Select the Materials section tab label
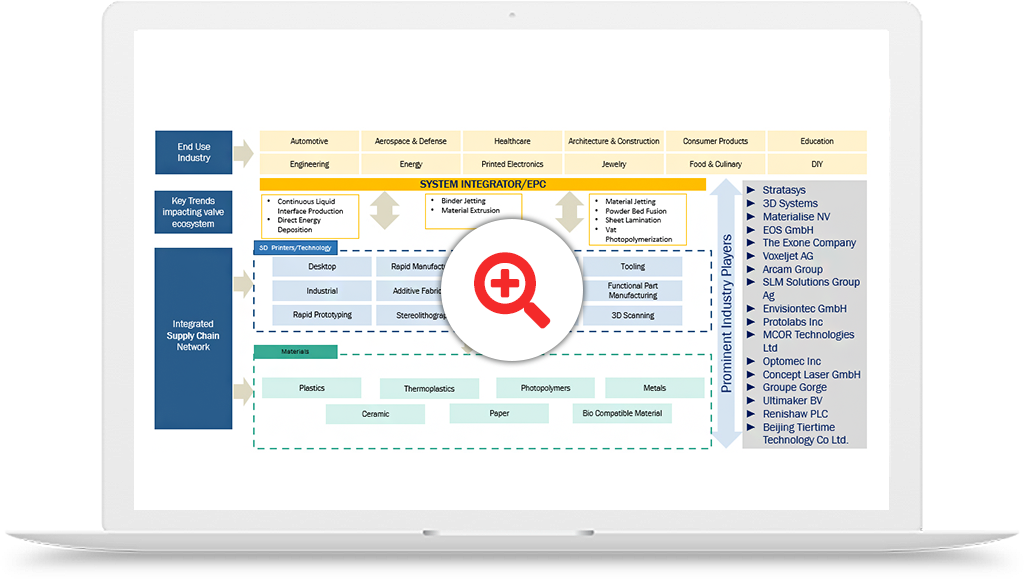The width and height of the screenshot is (1024, 579). click(295, 352)
